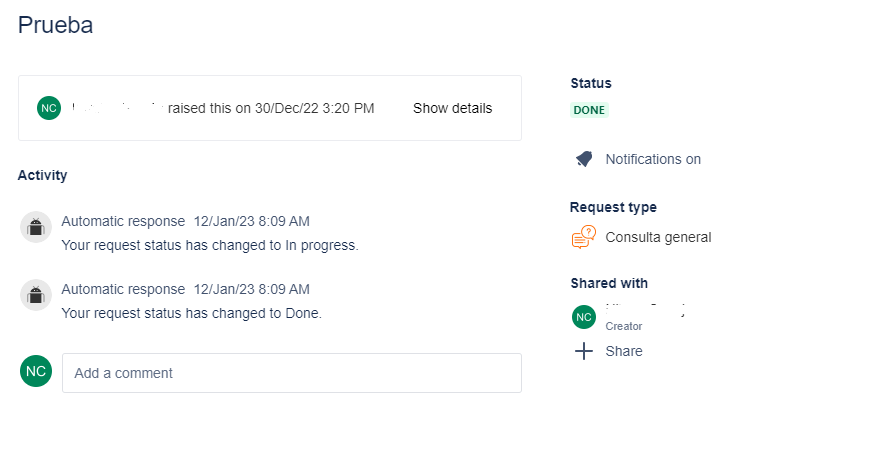Expand request with Show details

tap(452, 108)
